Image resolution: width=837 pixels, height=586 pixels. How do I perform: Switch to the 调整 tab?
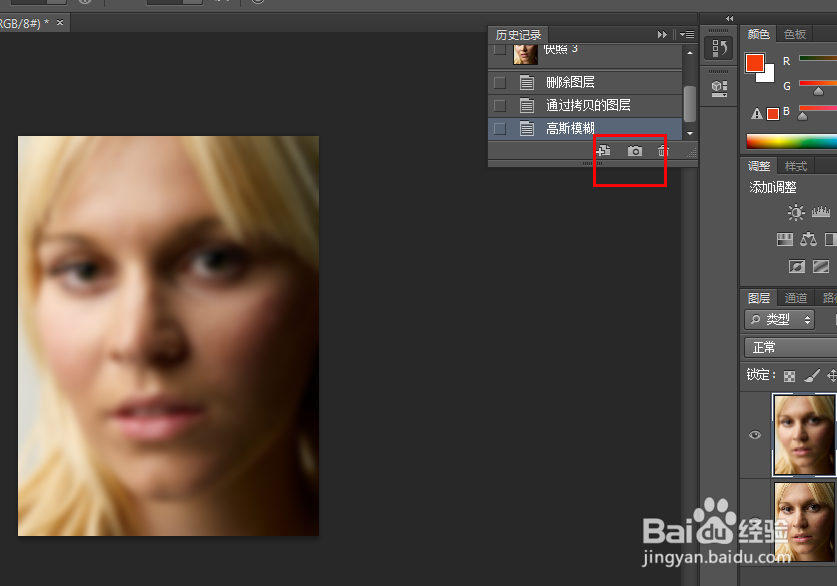point(759,166)
